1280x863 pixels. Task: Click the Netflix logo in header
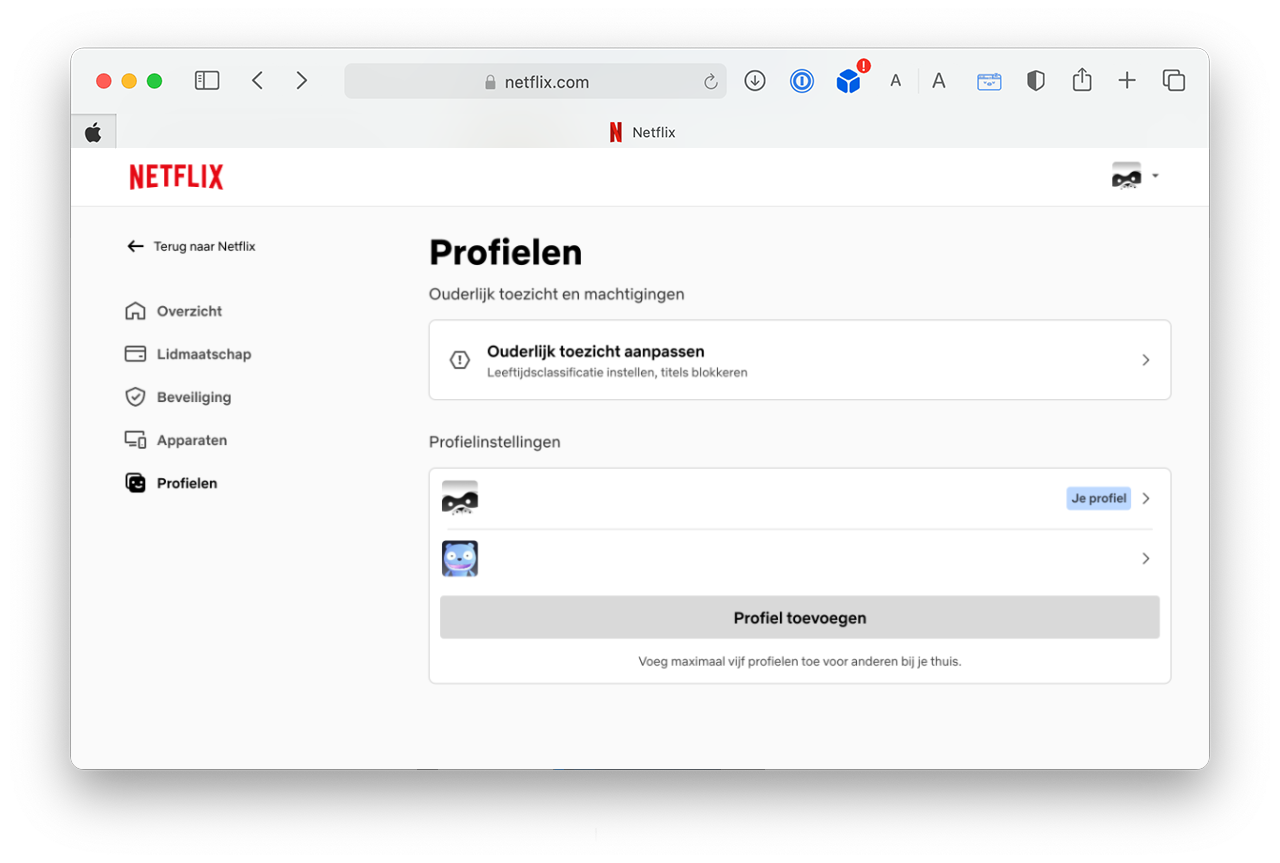tap(176, 177)
